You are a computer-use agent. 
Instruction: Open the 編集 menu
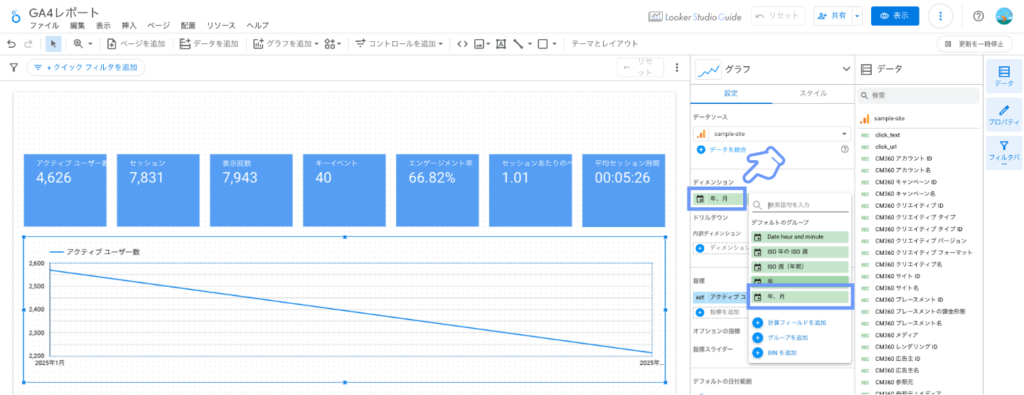coord(77,25)
